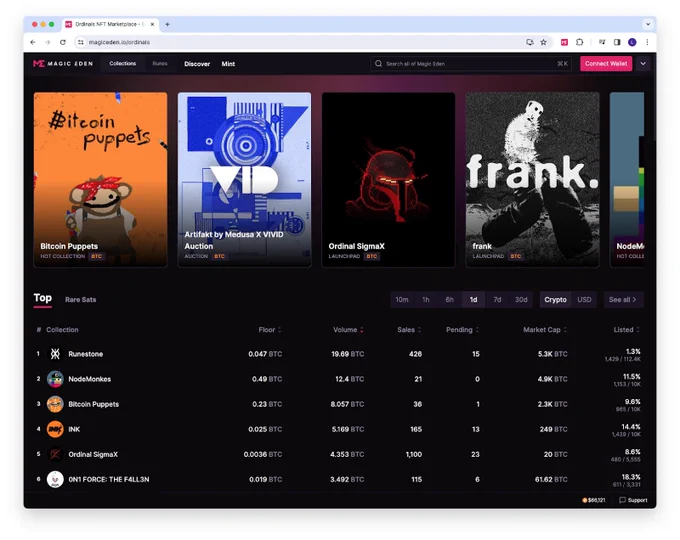The image size is (680, 540).
Task: Open the Magic Eden browser extension icon
Action: pyautogui.click(x=564, y=42)
